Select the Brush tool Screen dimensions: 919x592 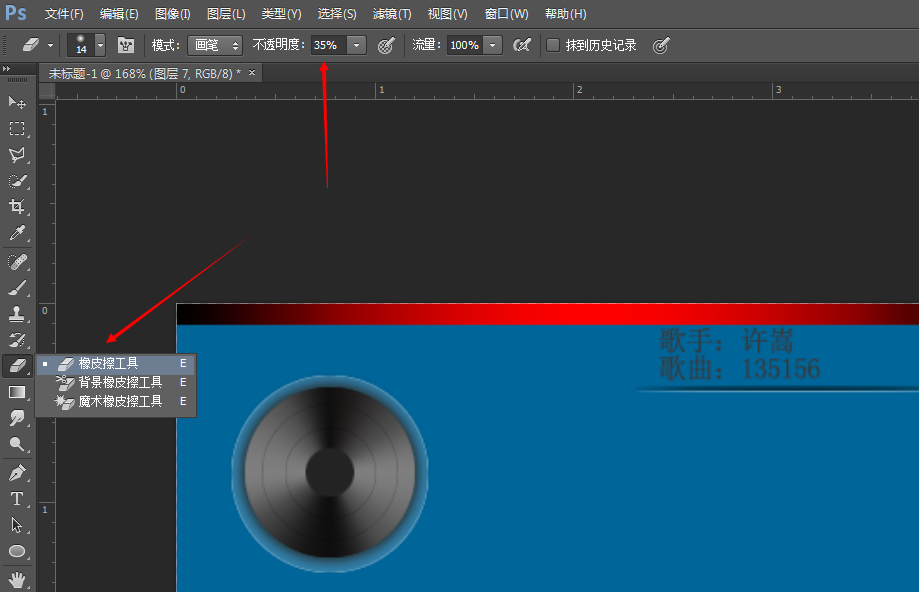(17, 288)
